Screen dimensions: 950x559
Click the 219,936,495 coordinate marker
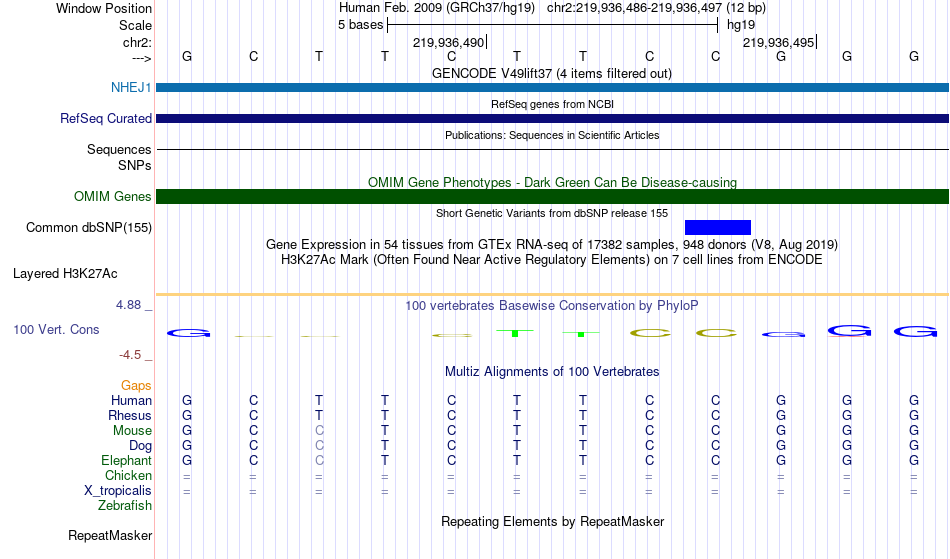779,42
